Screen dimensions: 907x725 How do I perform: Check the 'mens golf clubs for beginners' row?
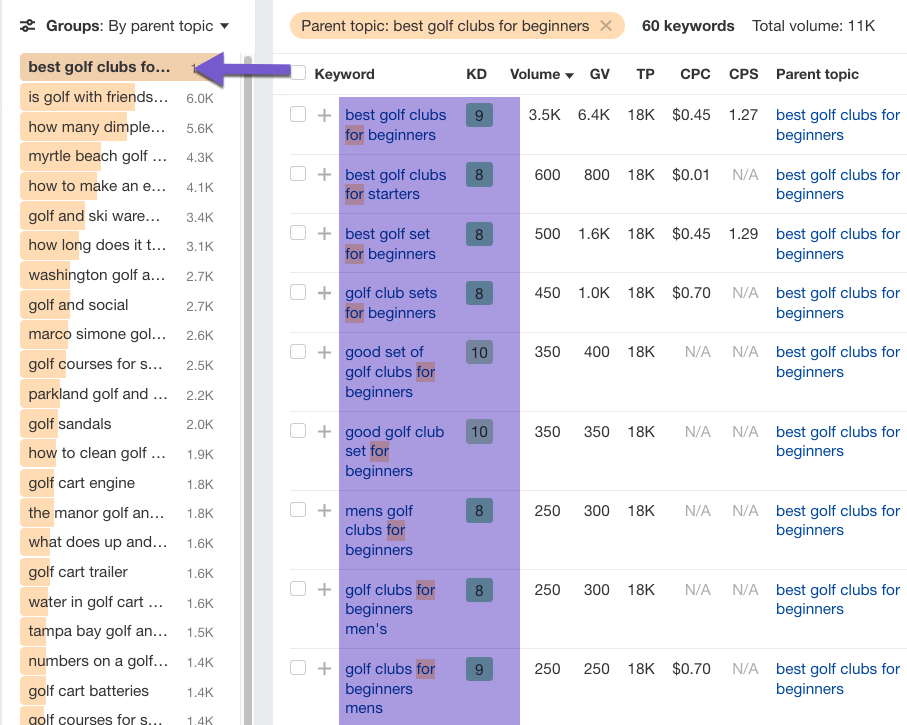pos(298,510)
